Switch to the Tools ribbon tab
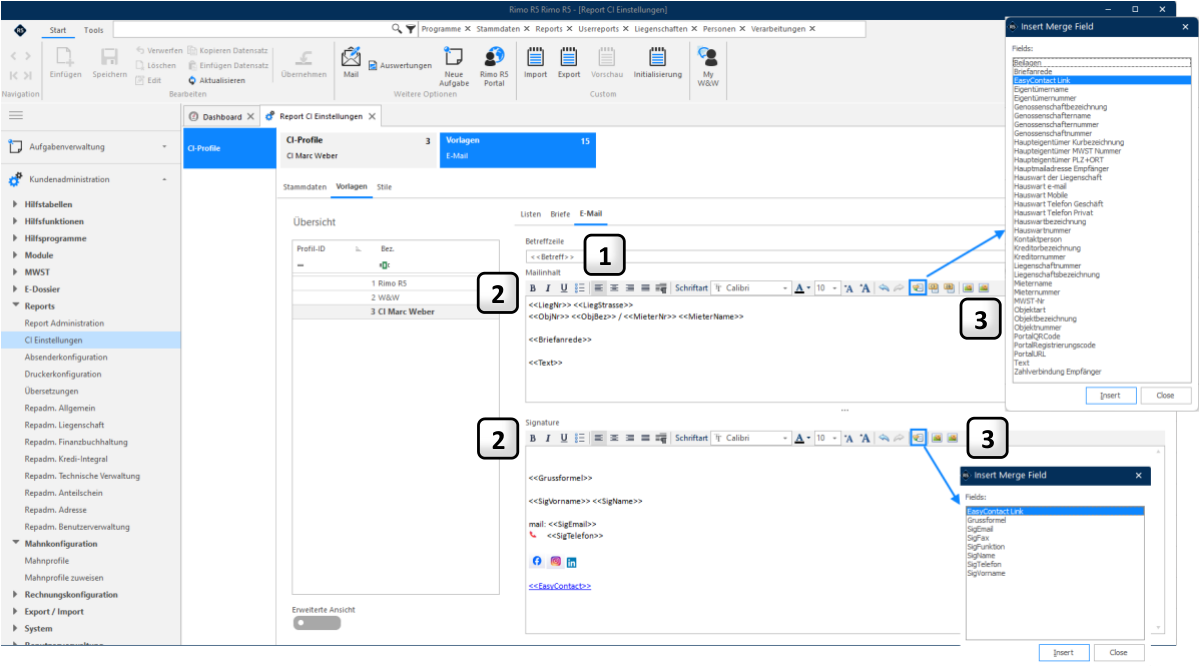 point(94,30)
